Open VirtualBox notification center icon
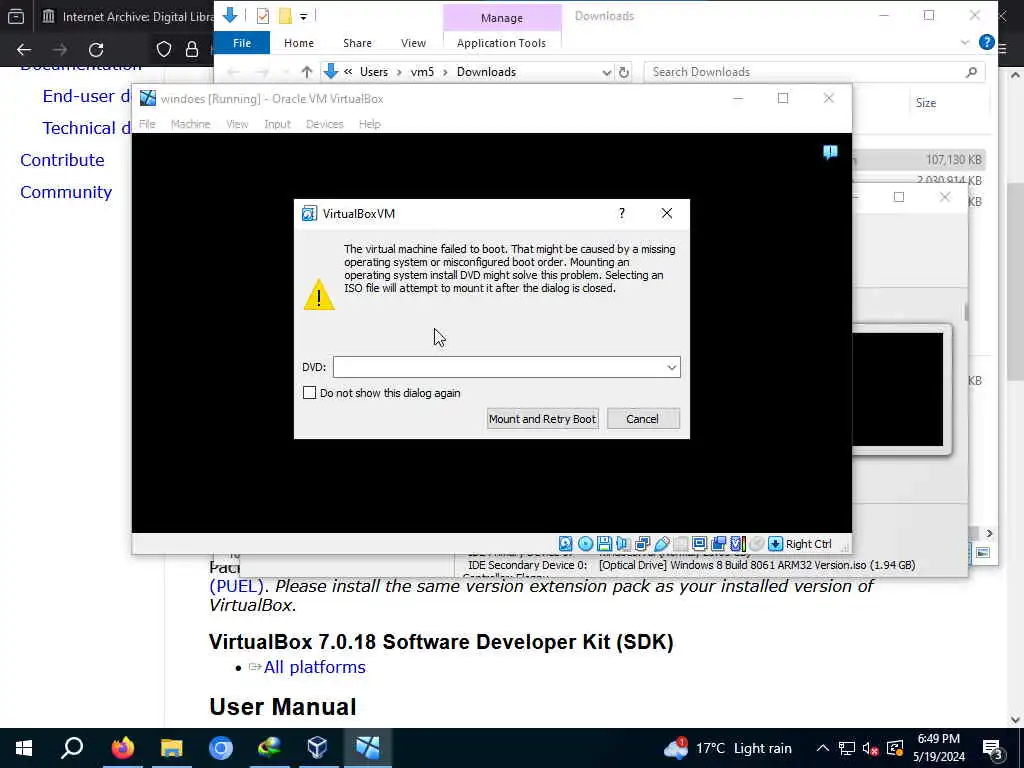This screenshot has width=1024, height=768. click(830, 152)
